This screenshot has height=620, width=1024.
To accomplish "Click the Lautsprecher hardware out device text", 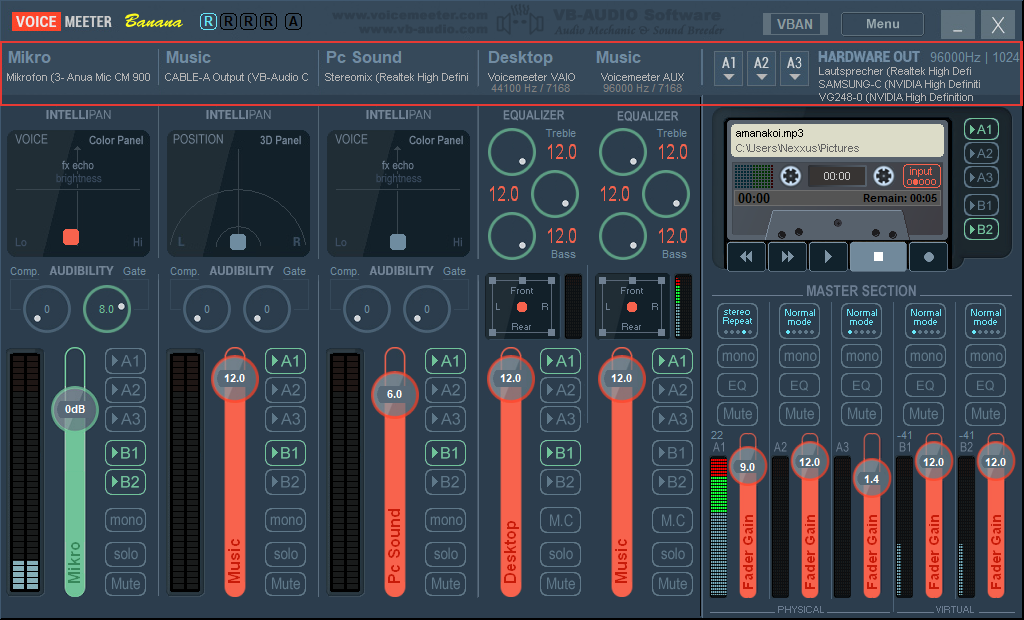I will (894, 71).
